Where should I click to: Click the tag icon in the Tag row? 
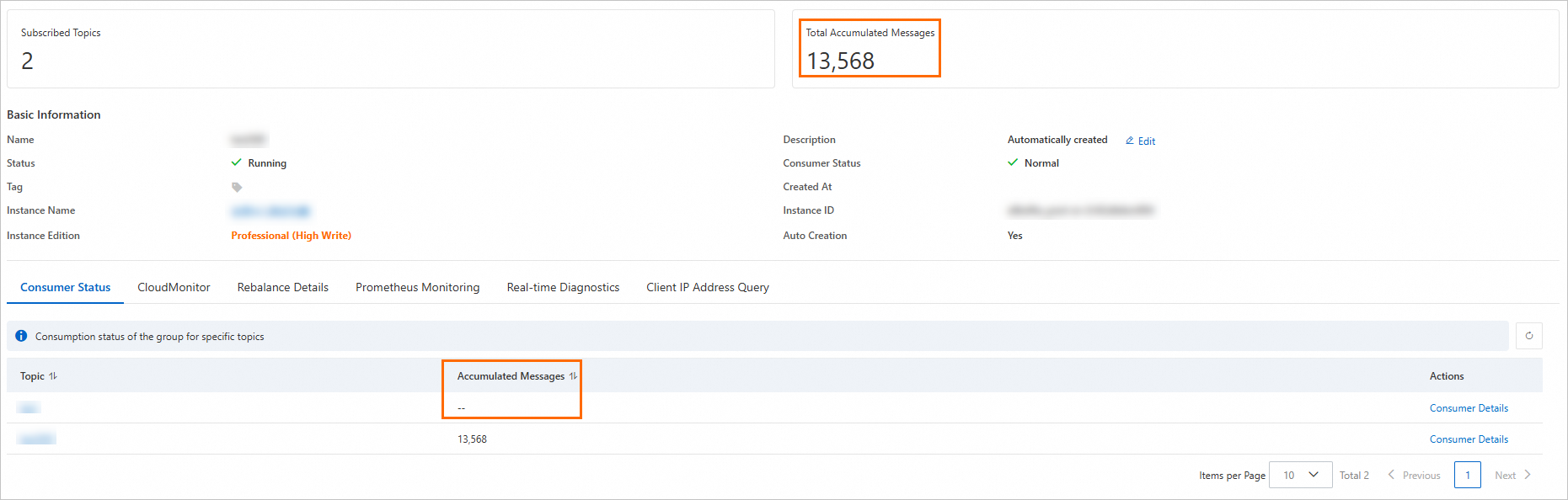click(237, 187)
